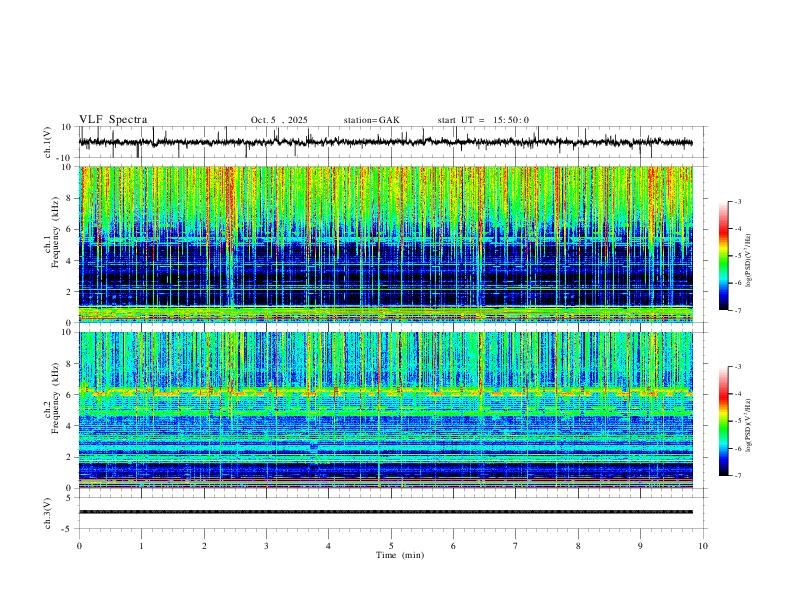This screenshot has width=792, height=612.
Task: Click the ch.1 spectrogram color scale bar
Action: [723, 256]
